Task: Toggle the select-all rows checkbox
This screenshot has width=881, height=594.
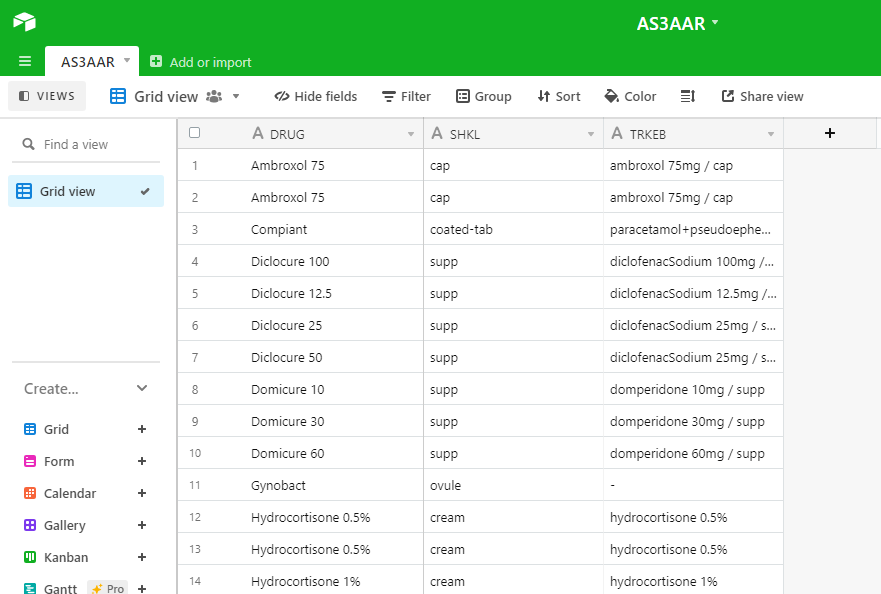Action: 194,133
